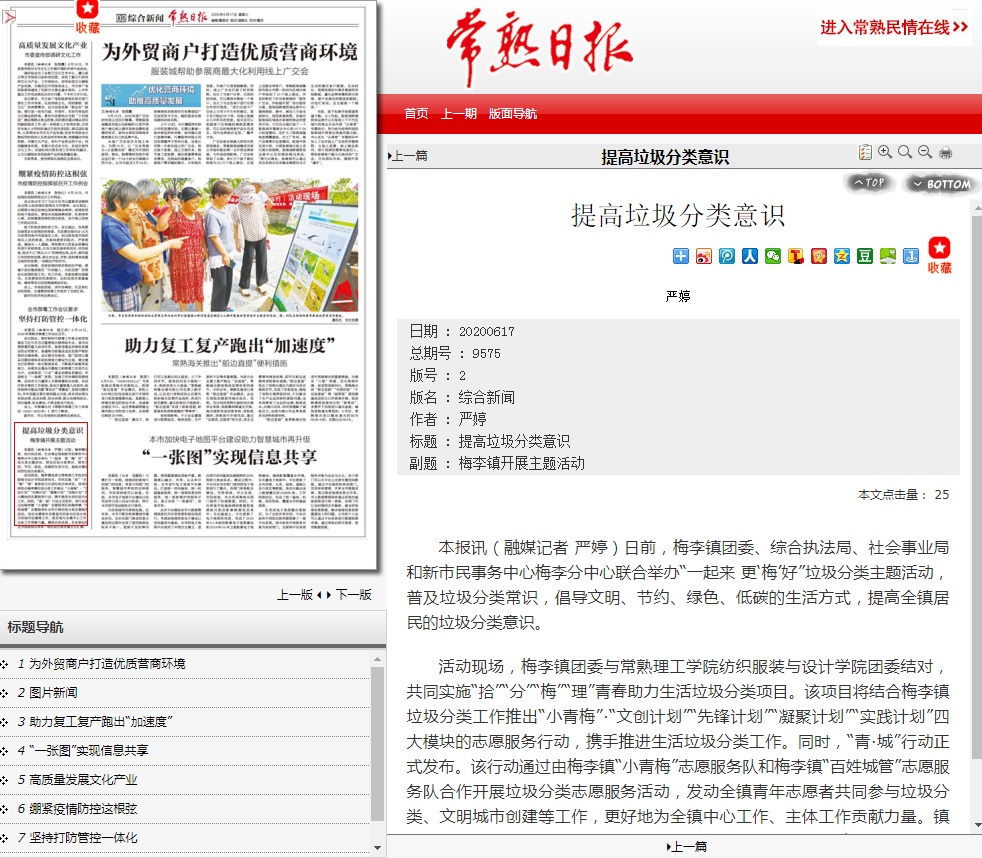Jump to bottom with the BOTTOM button
Viewport: 982px width, 858px height.
pos(941,184)
